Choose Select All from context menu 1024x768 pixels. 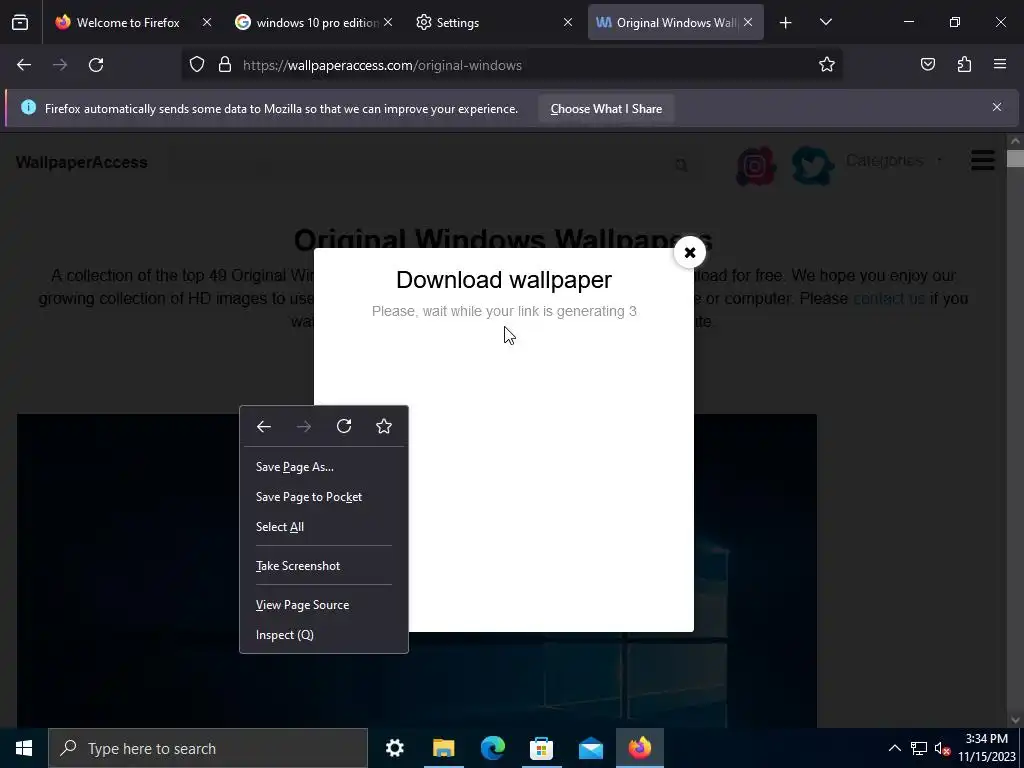324,527
